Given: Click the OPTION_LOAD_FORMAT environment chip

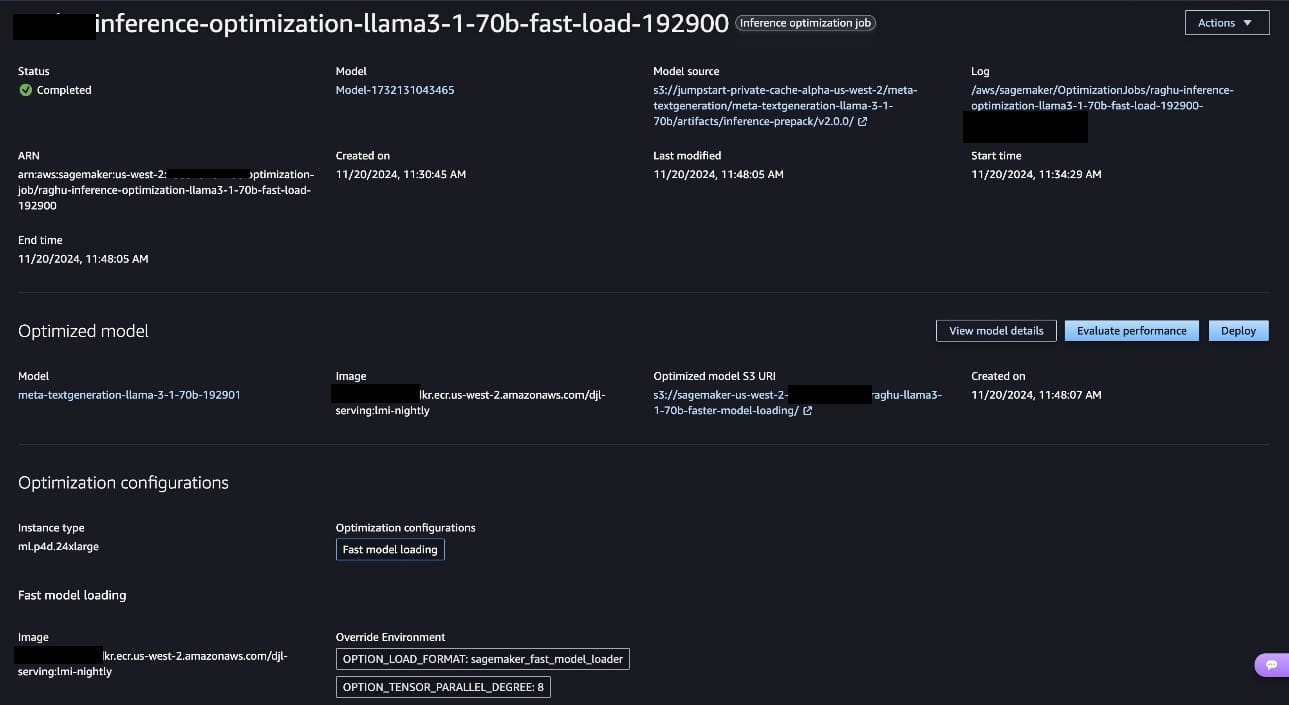Looking at the screenshot, I should tap(482, 660).
